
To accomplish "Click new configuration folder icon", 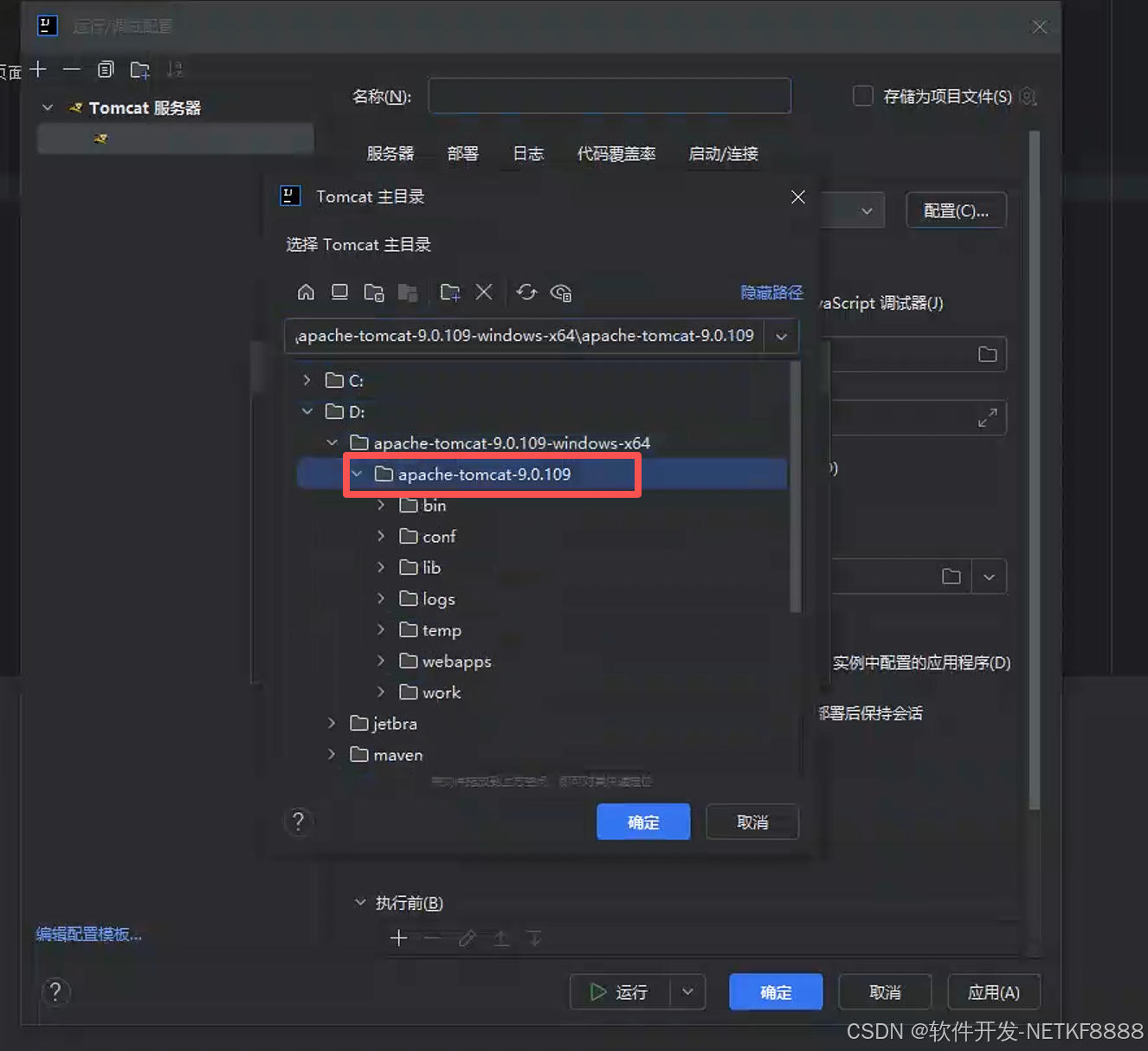I will (x=139, y=69).
